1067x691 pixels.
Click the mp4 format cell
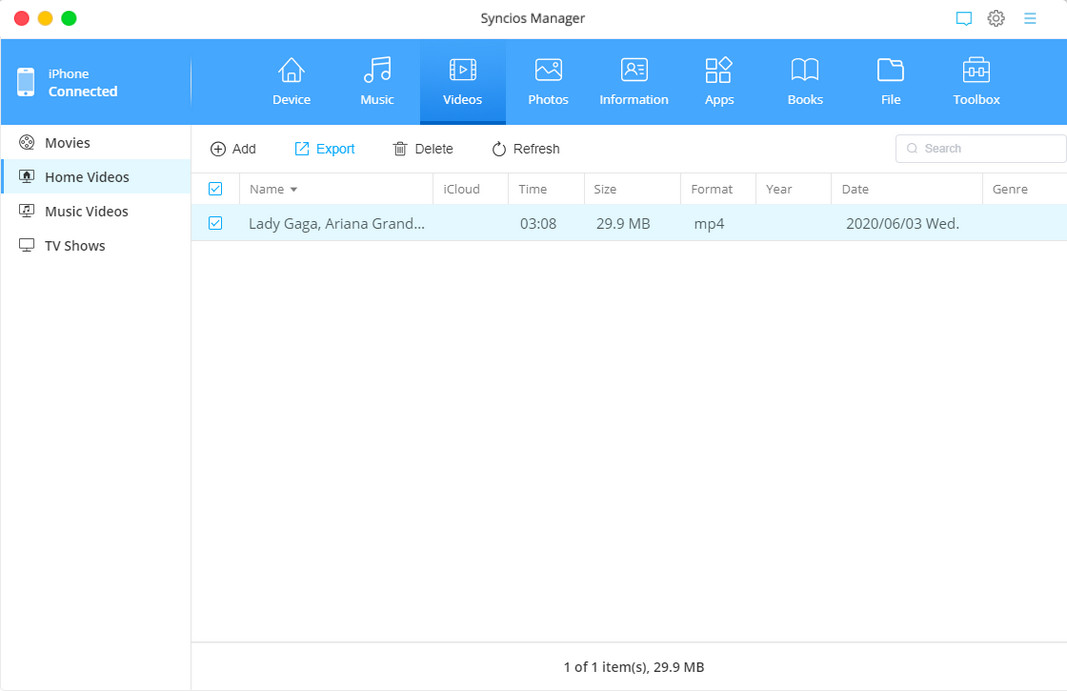[x=709, y=224]
